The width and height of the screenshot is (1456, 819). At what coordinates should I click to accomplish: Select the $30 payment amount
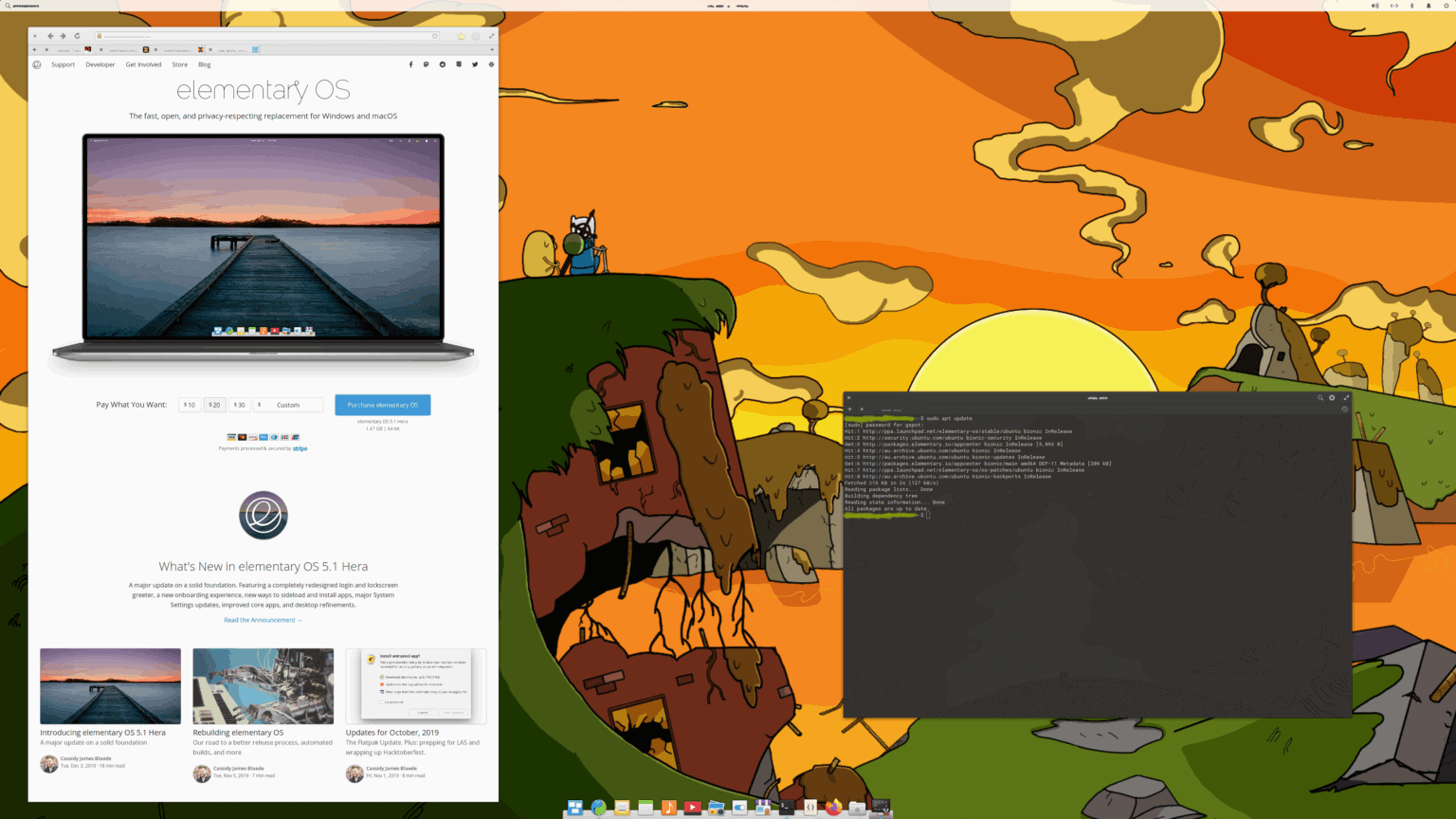point(241,405)
